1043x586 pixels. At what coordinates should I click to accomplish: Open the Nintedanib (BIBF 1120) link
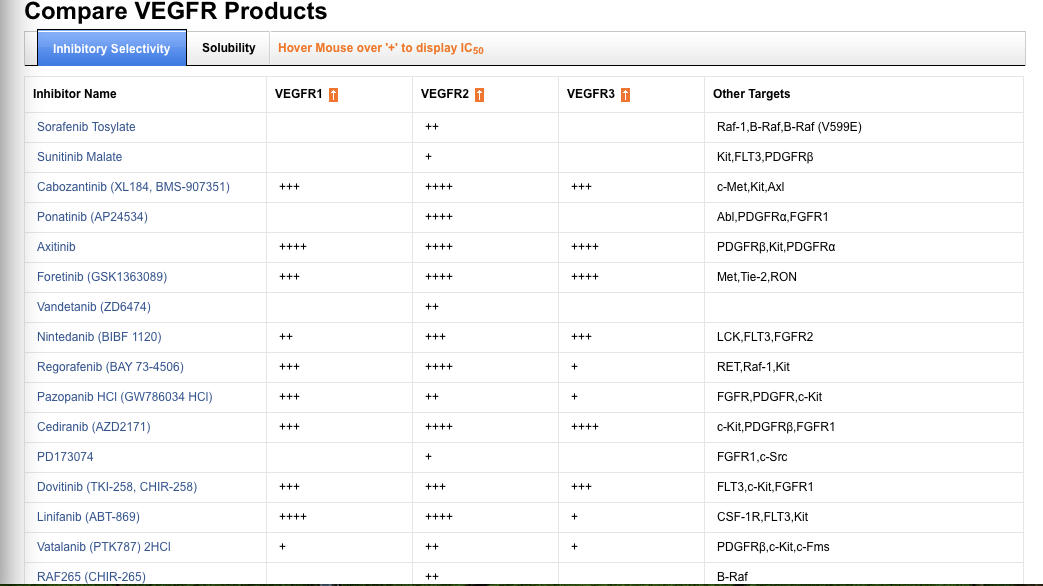point(99,337)
